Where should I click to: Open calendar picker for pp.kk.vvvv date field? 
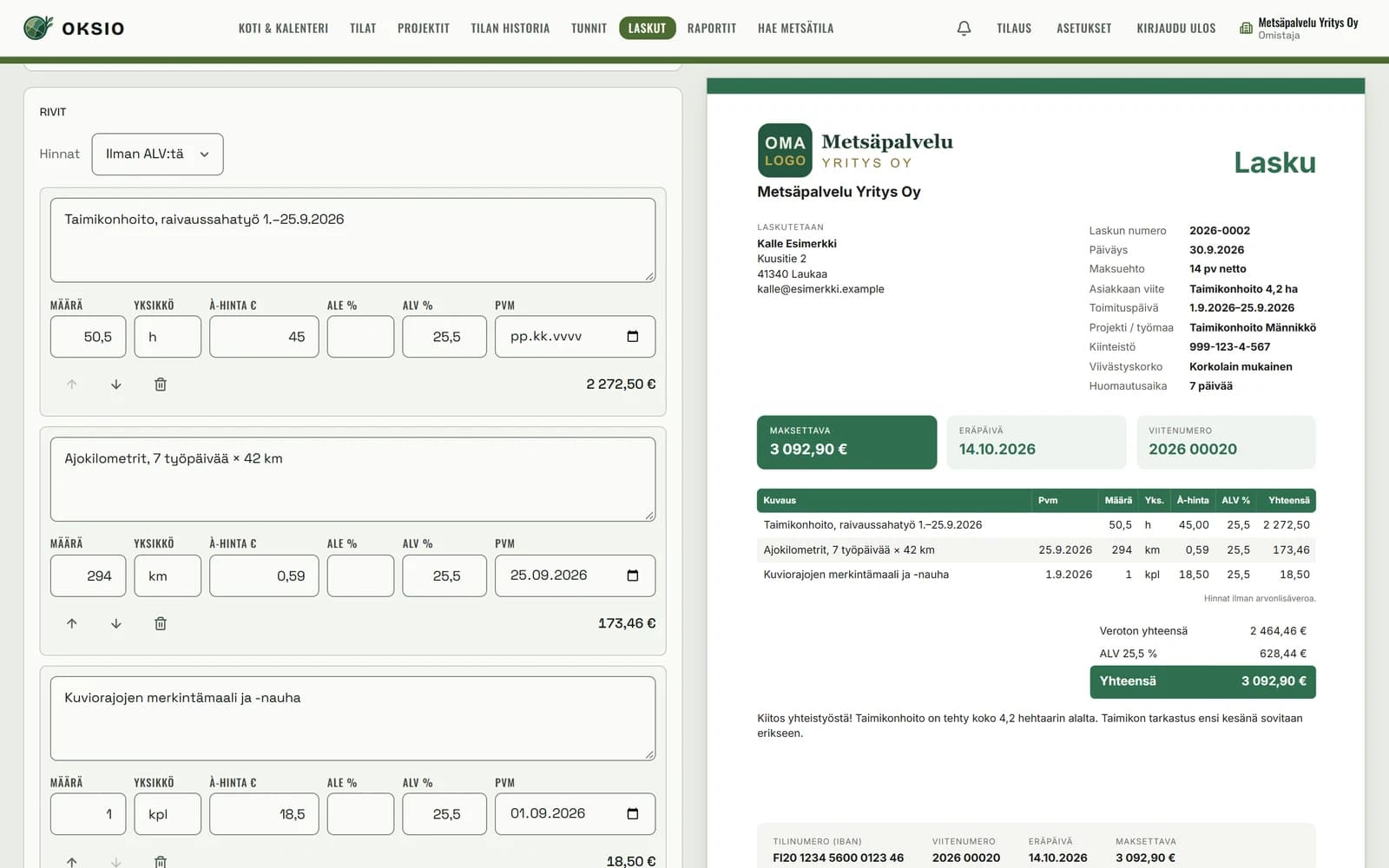[x=633, y=337]
